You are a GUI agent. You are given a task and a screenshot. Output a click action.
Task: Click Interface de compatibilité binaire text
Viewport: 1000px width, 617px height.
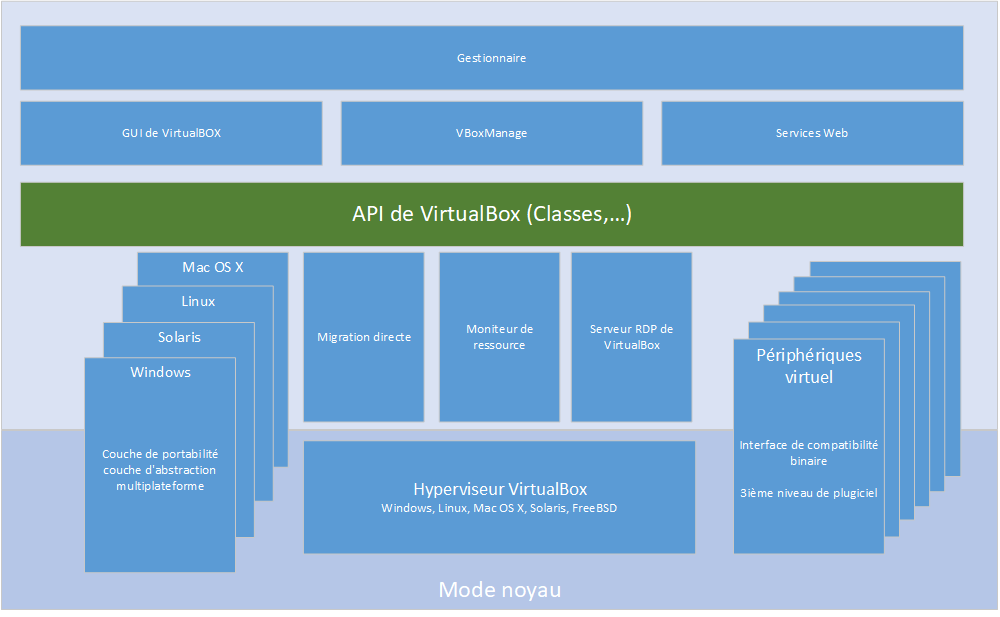(809, 453)
